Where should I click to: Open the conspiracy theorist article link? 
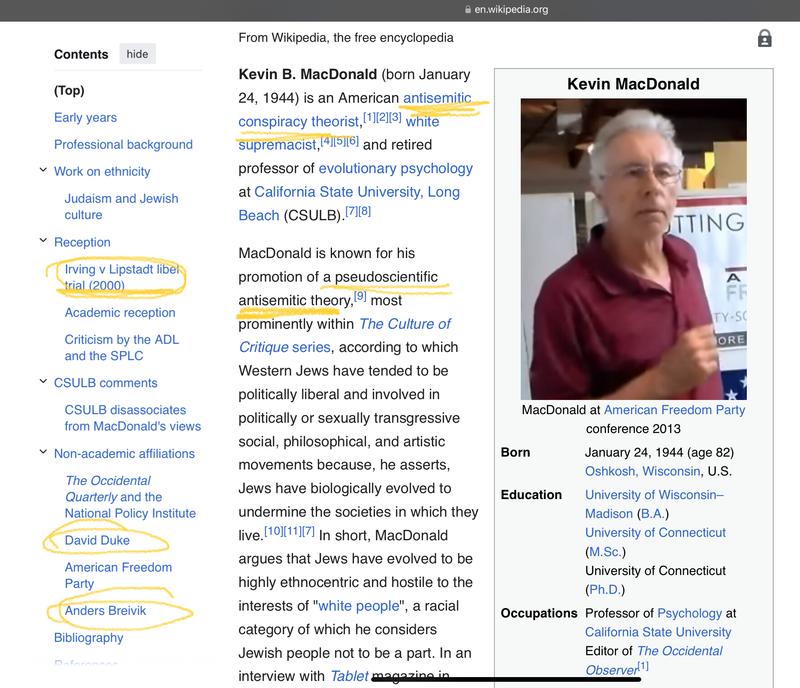coord(298,121)
